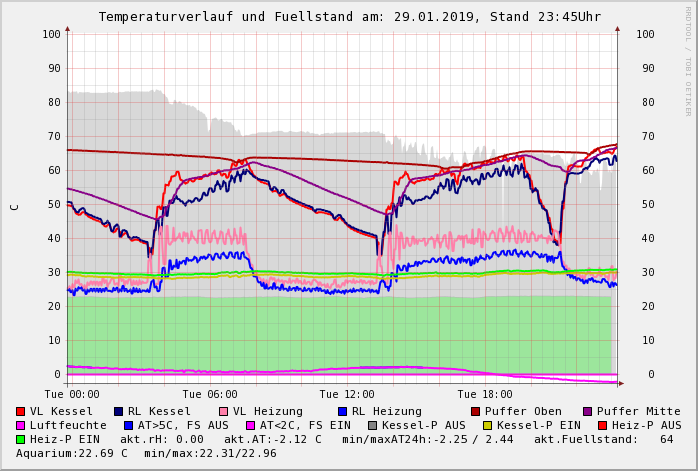Click the red VL Kessel legend swatch
698x471 pixels.
21,411
